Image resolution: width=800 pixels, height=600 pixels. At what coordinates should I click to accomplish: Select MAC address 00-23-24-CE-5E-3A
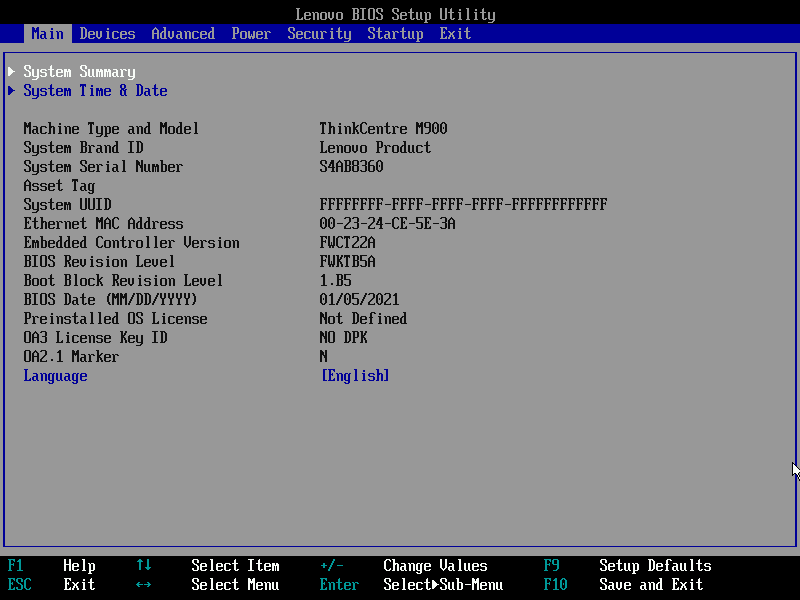[x=387, y=223]
